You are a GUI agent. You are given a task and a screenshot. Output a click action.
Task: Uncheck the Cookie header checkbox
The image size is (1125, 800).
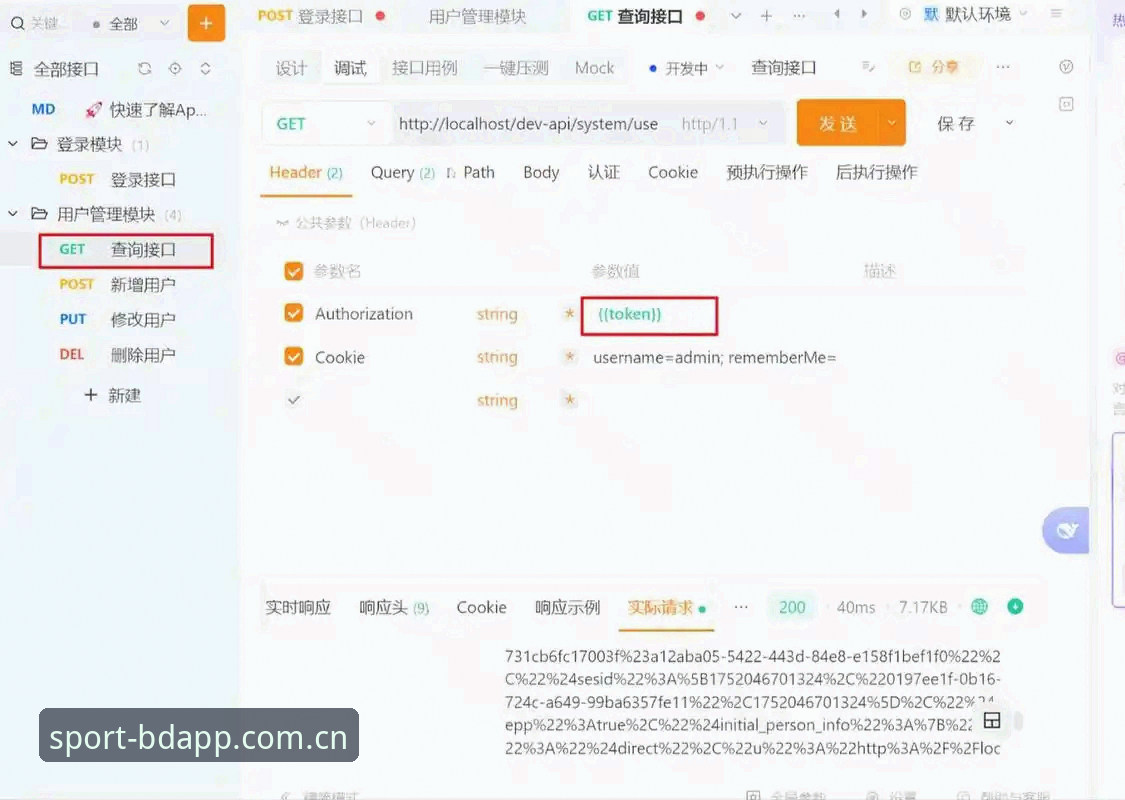[x=293, y=357]
